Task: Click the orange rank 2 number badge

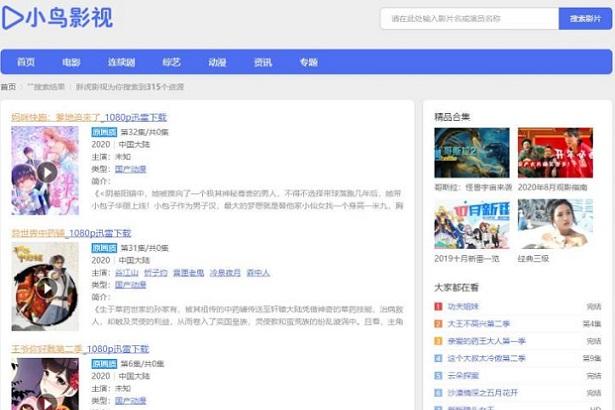Action: point(439,324)
